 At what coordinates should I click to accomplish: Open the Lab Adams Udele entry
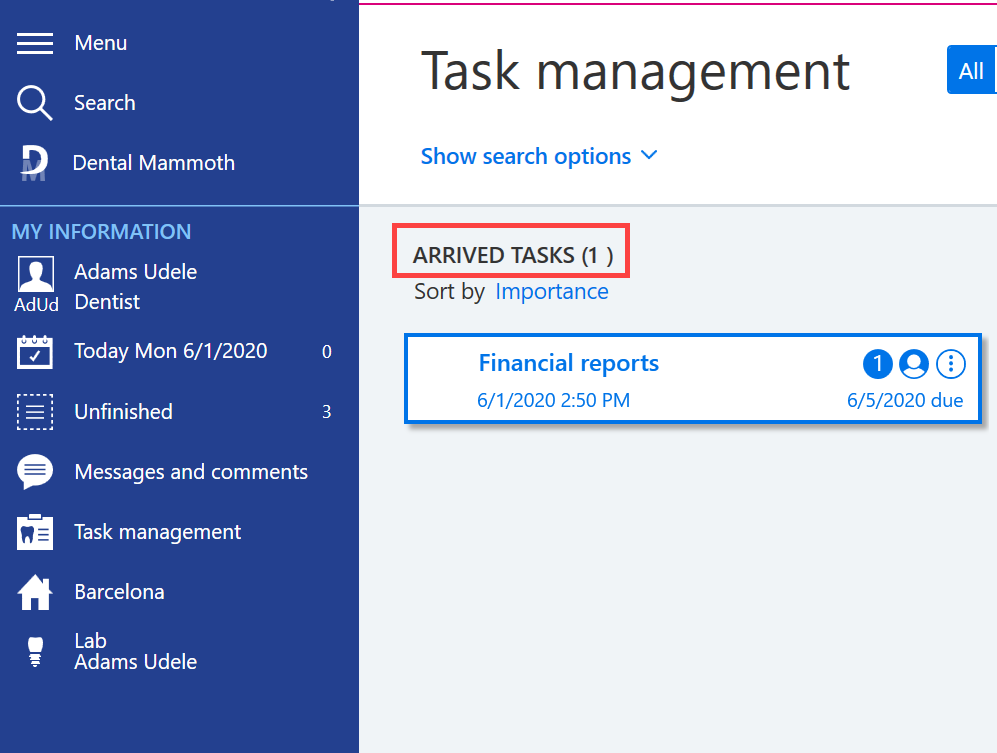pyautogui.click(x=135, y=651)
